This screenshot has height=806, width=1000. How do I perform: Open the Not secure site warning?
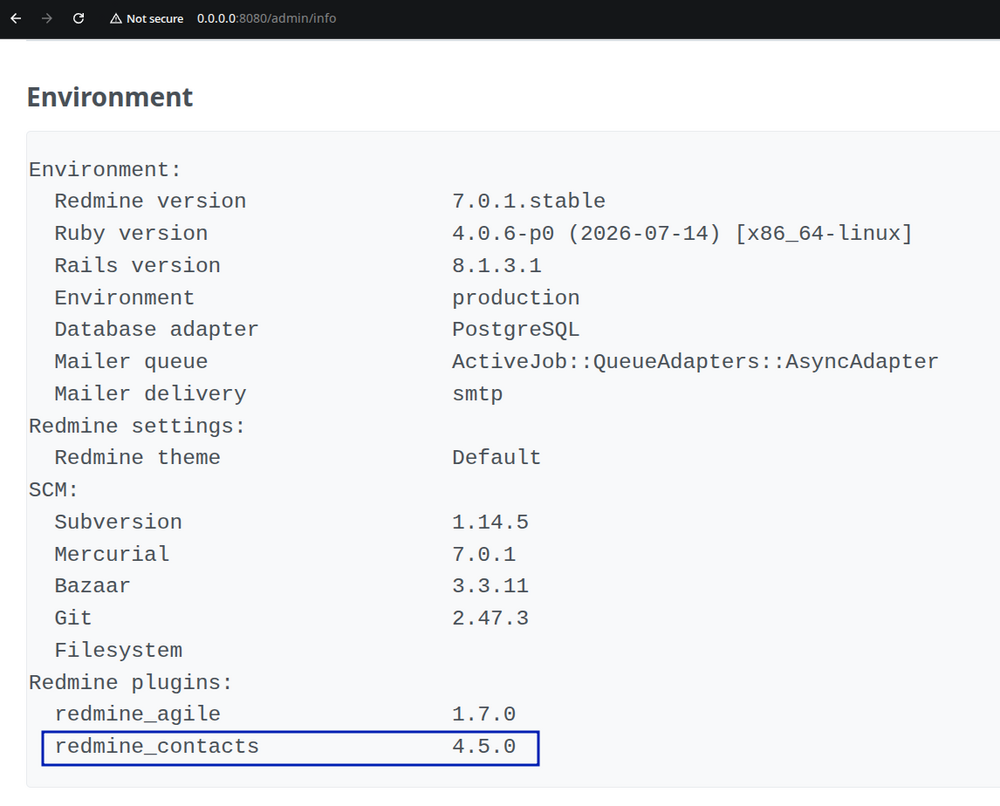(x=147, y=18)
